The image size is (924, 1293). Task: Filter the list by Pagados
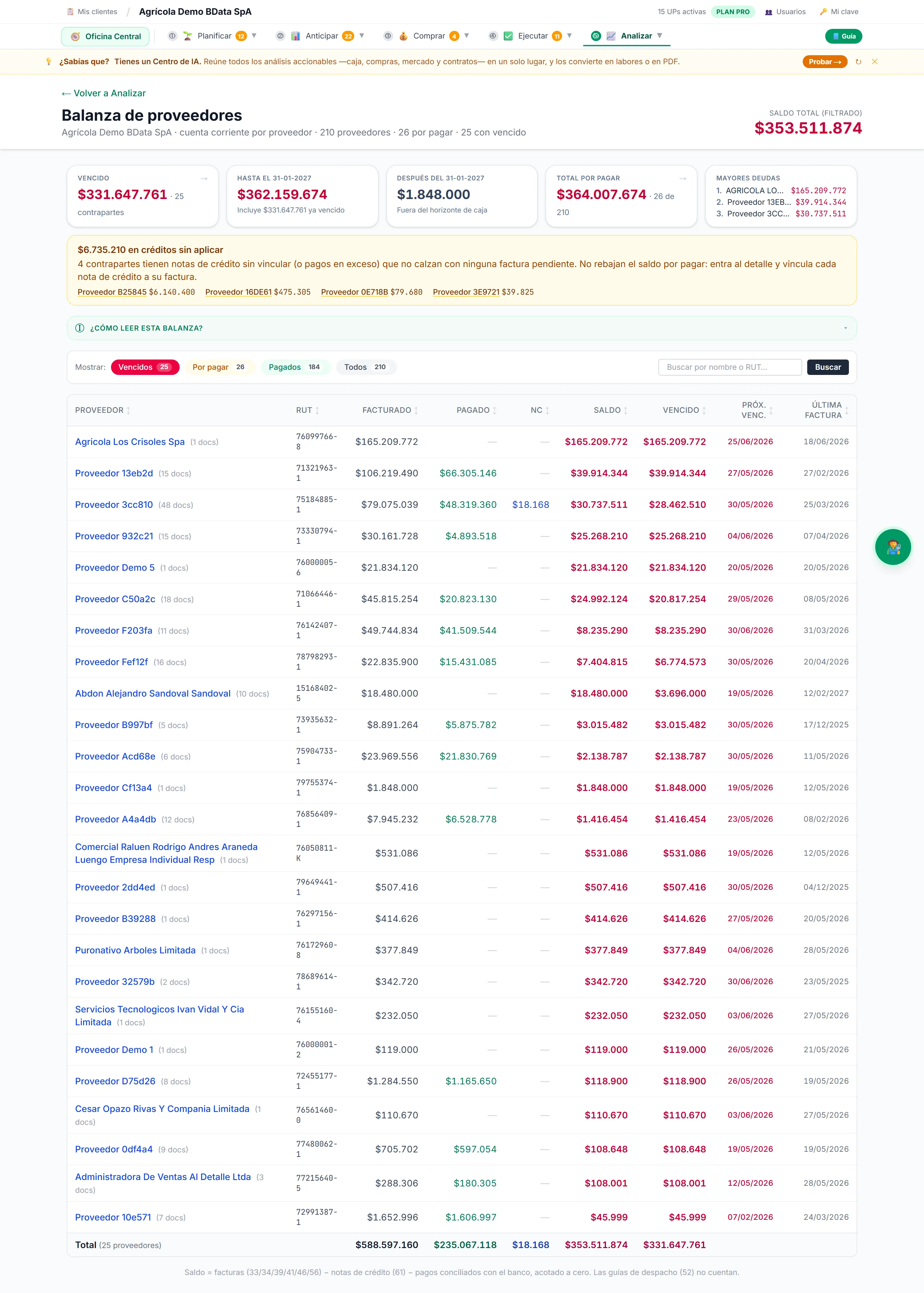[x=295, y=367]
